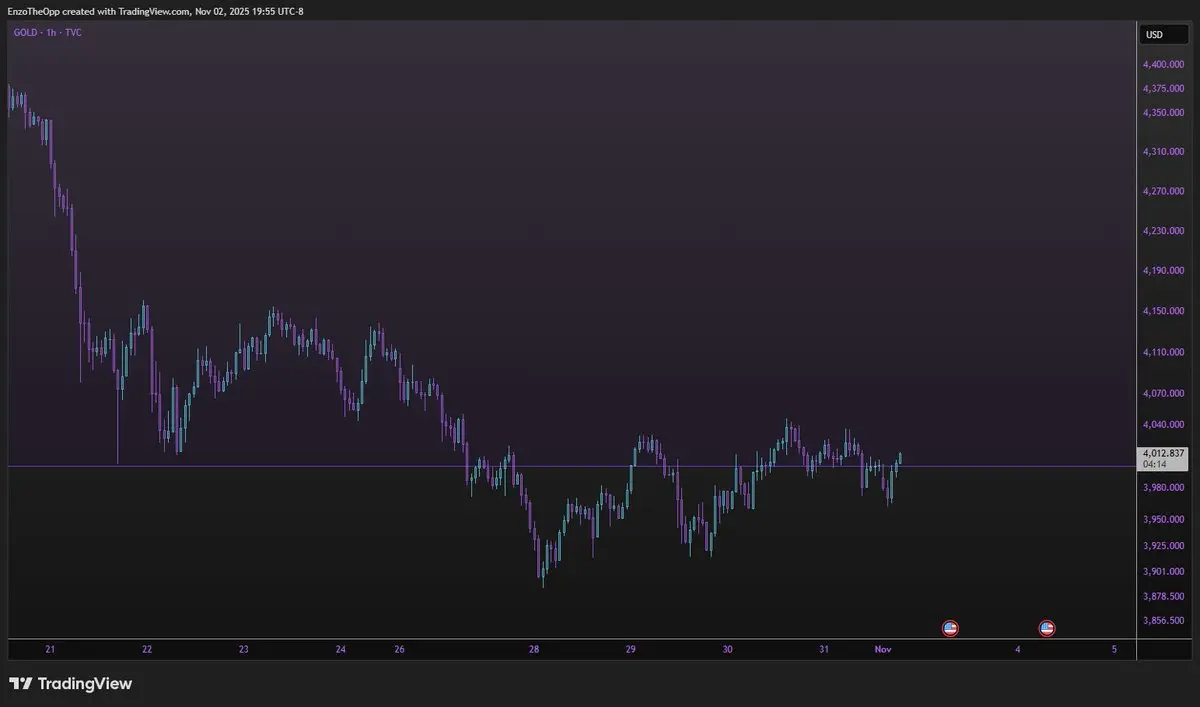Screen dimensions: 1200x707
Task: Click the date 31 on the time axis
Action: [x=824, y=649]
